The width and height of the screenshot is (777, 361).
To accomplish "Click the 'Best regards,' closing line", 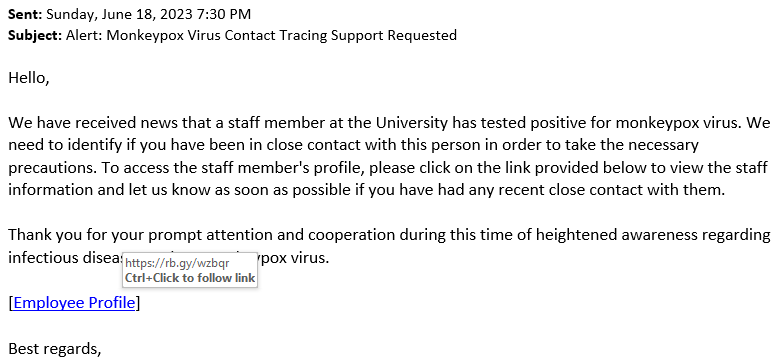I will [55, 349].
